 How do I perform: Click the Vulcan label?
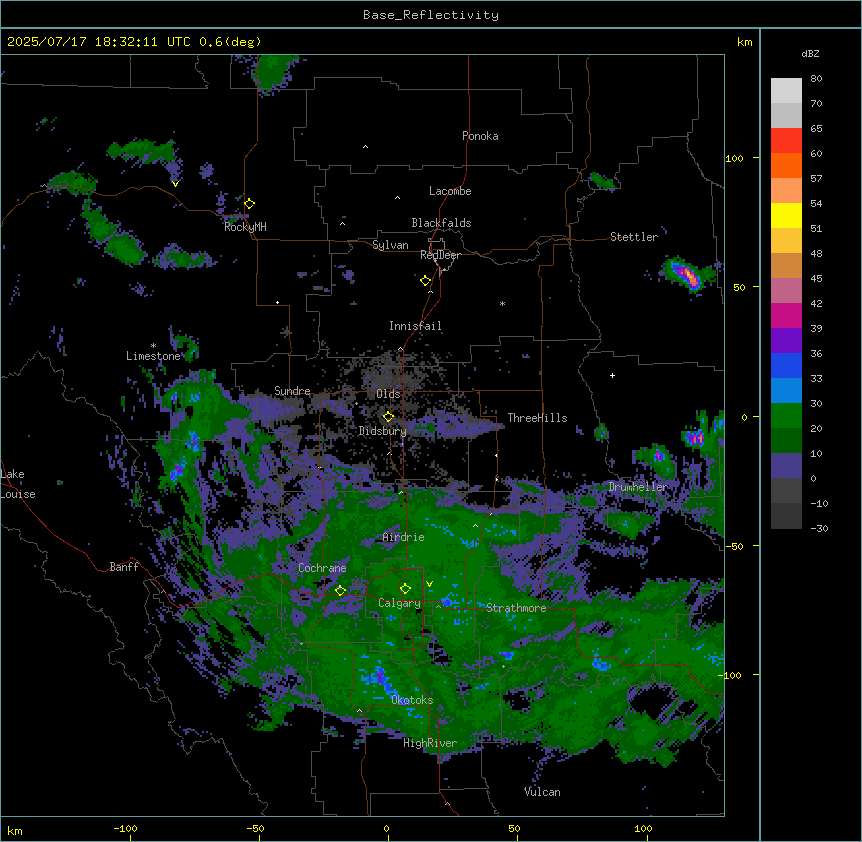click(x=542, y=792)
